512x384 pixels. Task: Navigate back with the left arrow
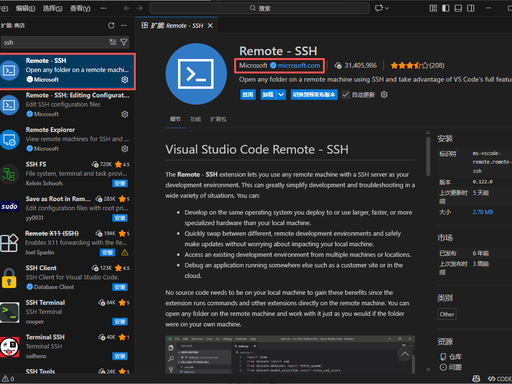click(x=127, y=8)
